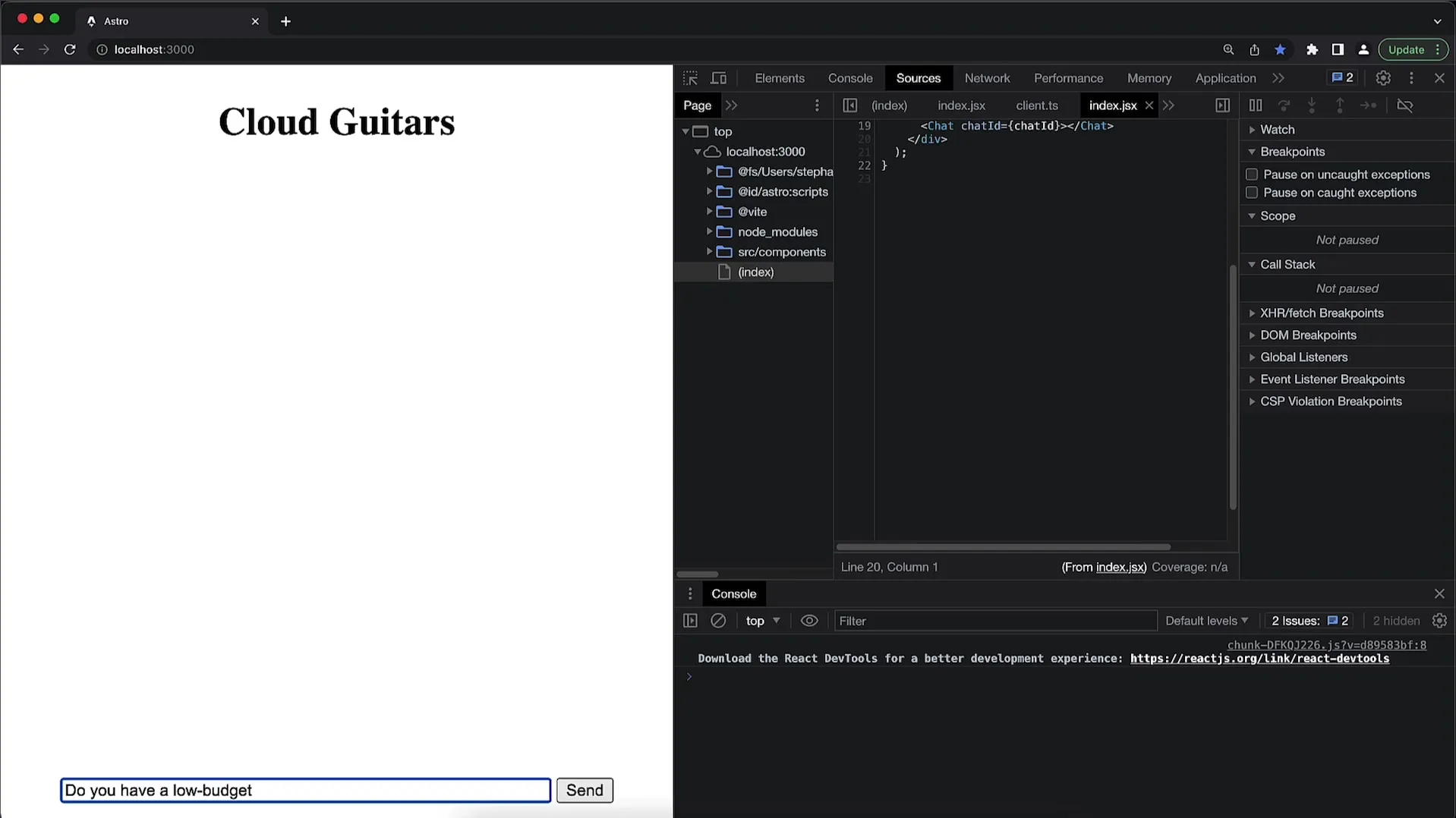Toggle the file navigator sidebar

(x=849, y=105)
